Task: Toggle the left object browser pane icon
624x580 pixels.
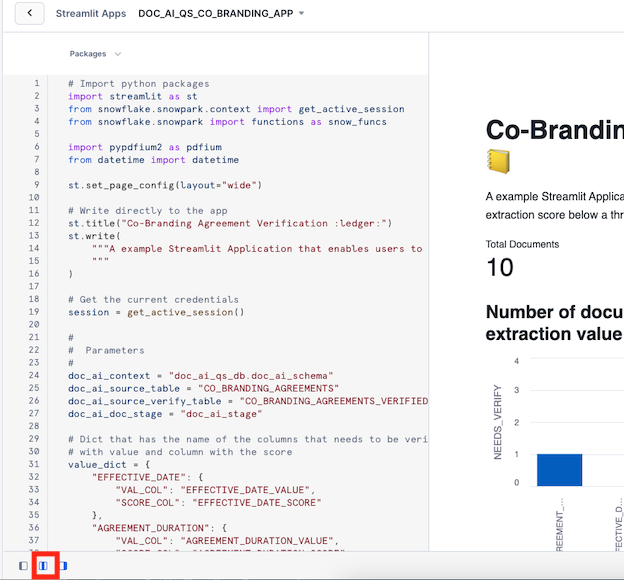Action: pyautogui.click(x=23, y=566)
